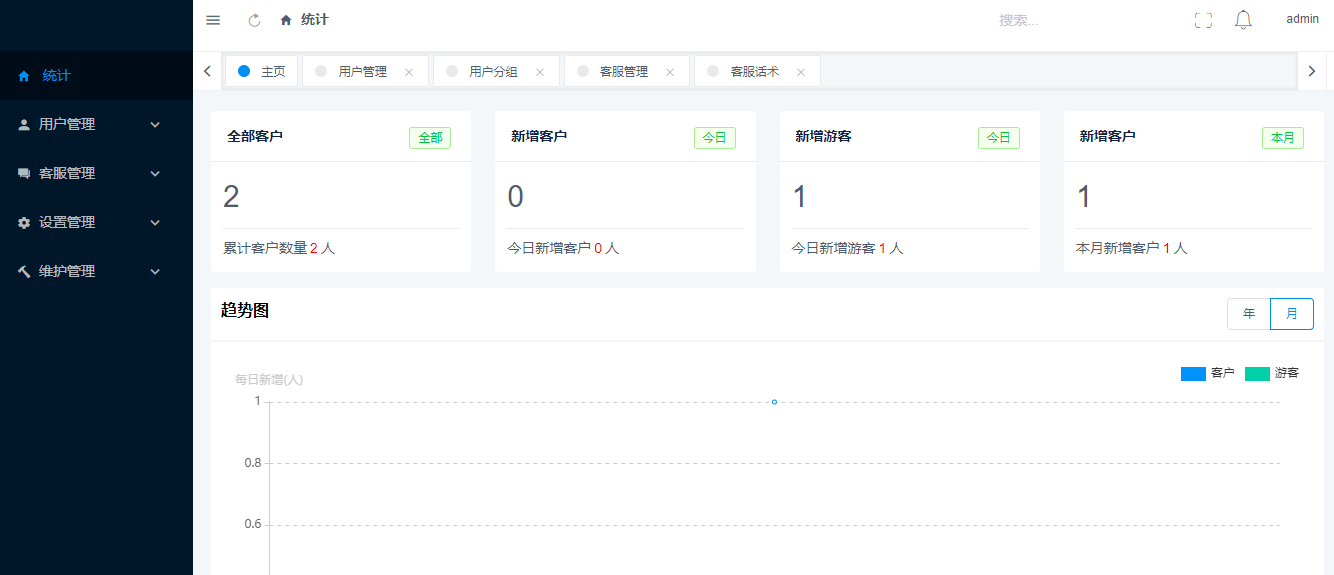This screenshot has width=1334, height=575.
Task: Click the home icon in breadcrumb
Action: click(x=286, y=20)
